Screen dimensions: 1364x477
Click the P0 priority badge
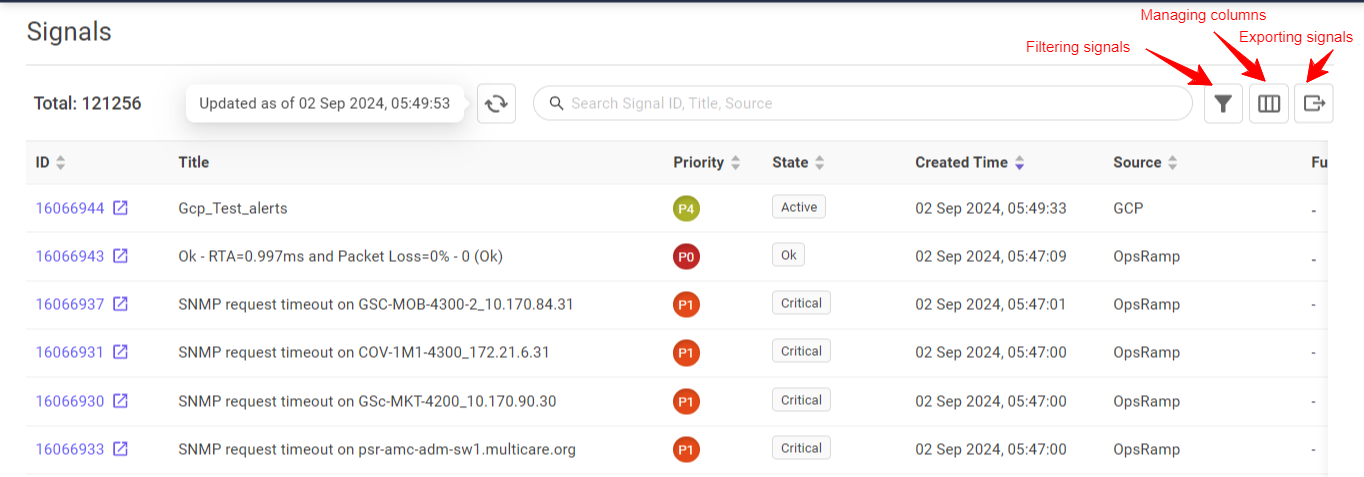point(686,257)
